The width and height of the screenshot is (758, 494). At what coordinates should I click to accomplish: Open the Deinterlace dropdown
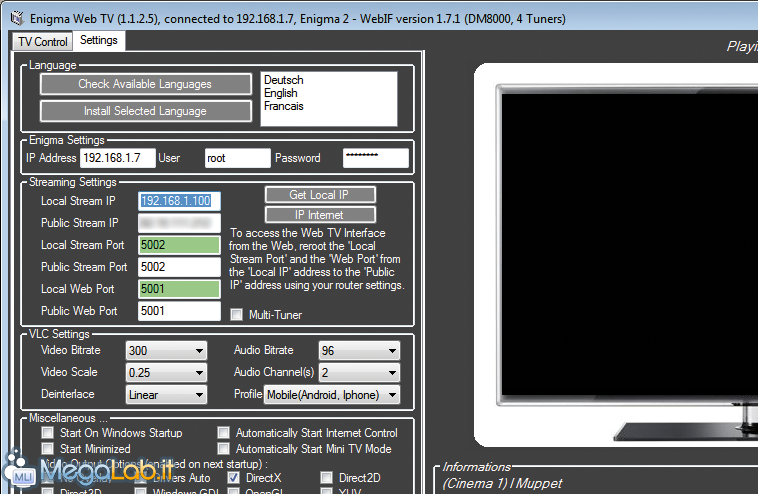tap(166, 395)
